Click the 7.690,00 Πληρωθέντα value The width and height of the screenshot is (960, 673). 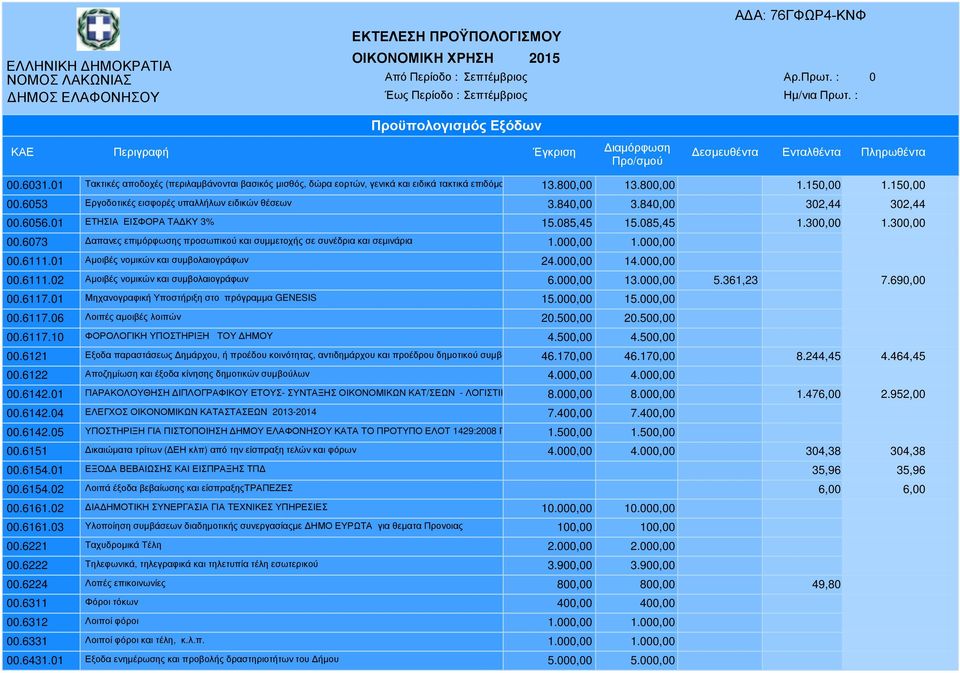coord(903,280)
